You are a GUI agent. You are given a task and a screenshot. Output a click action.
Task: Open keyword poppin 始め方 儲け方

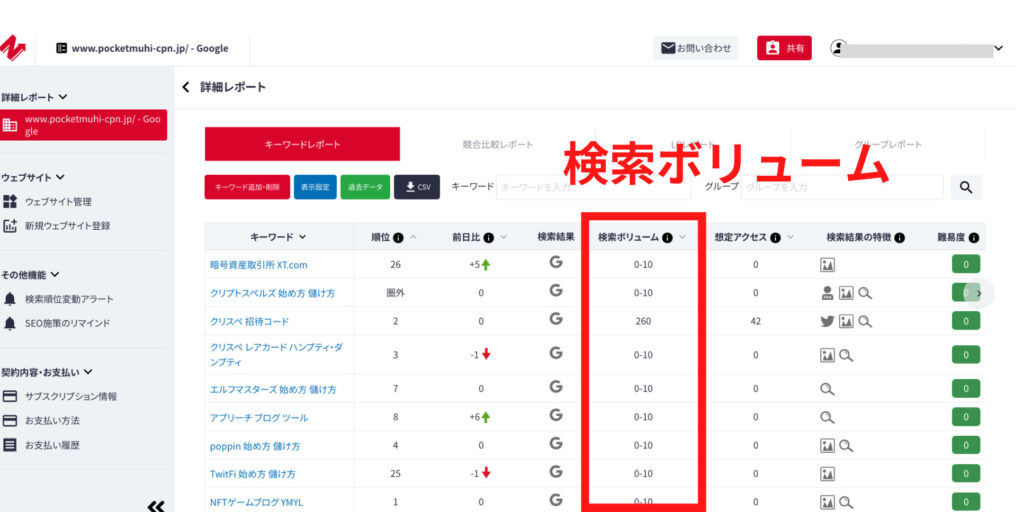click(255, 446)
